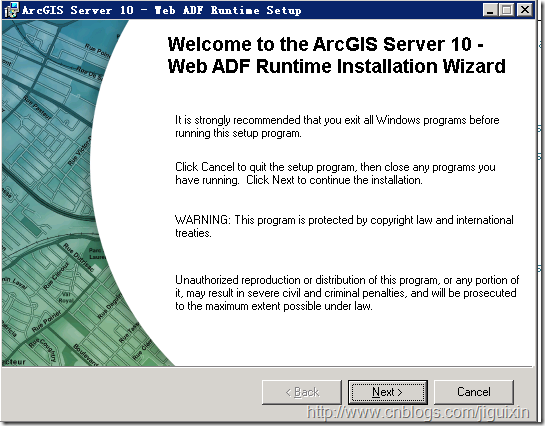
Task: Click the 'It is strongly recommended' paragraph
Action: click(337, 126)
